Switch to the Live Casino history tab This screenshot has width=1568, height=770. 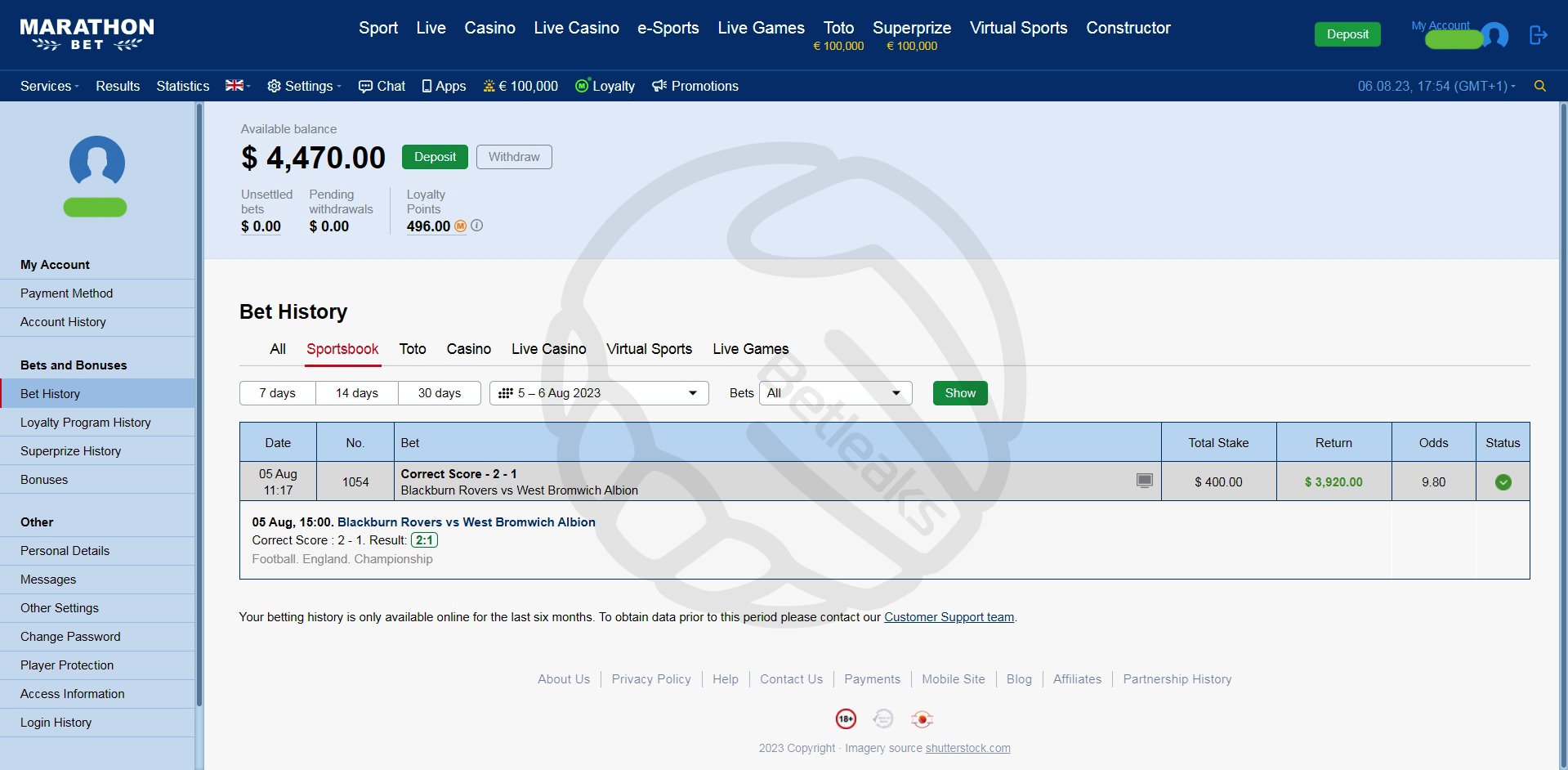pos(549,349)
